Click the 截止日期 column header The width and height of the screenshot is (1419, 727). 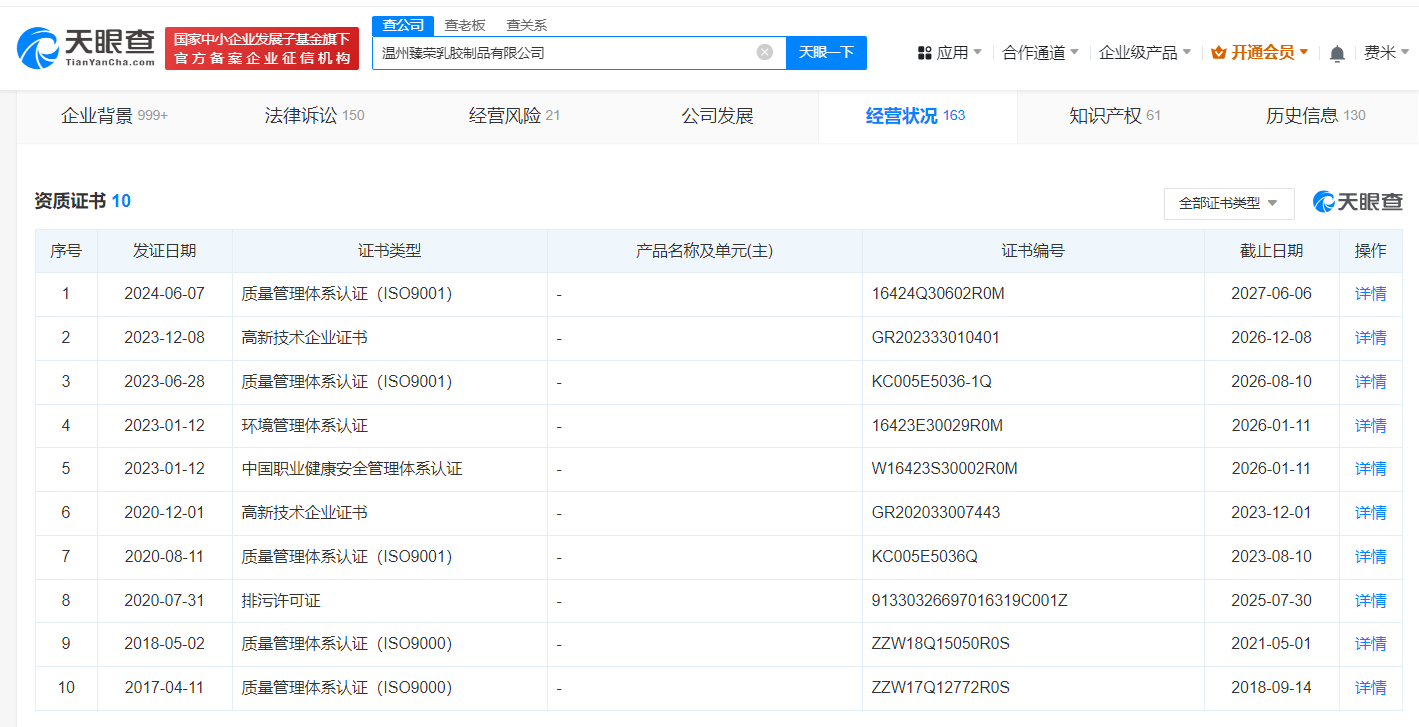point(1271,251)
